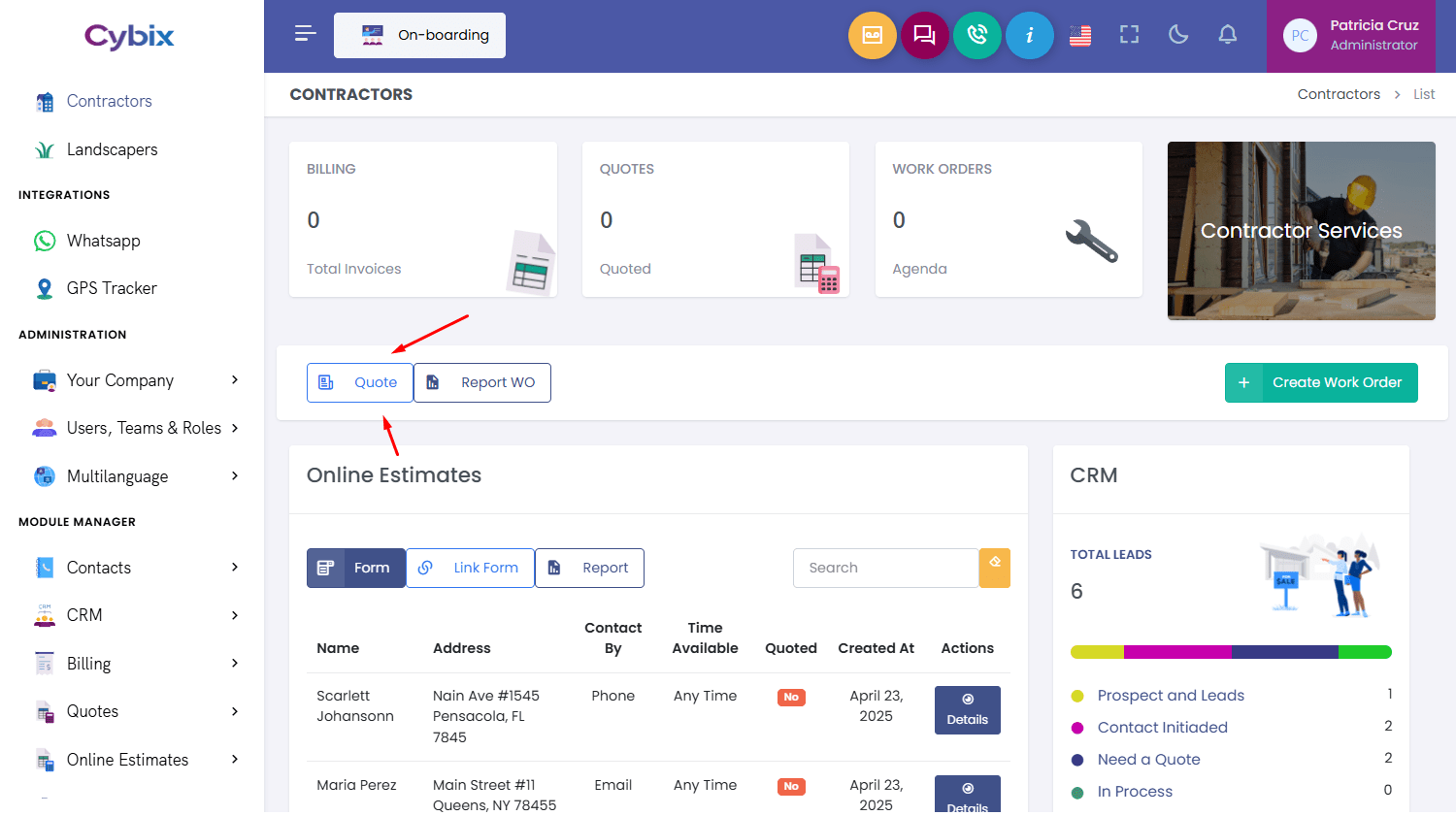Focus the Search input field
Screen dimensions: 1456x816
(886, 568)
